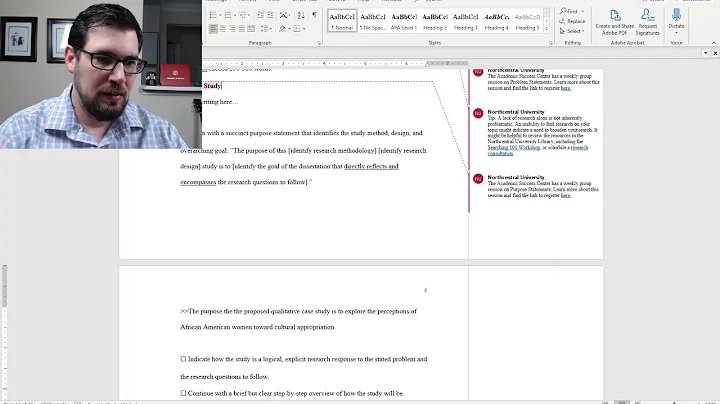Click Create and Share Adobe PDF
This screenshot has height=404, width=720.
(x=614, y=22)
